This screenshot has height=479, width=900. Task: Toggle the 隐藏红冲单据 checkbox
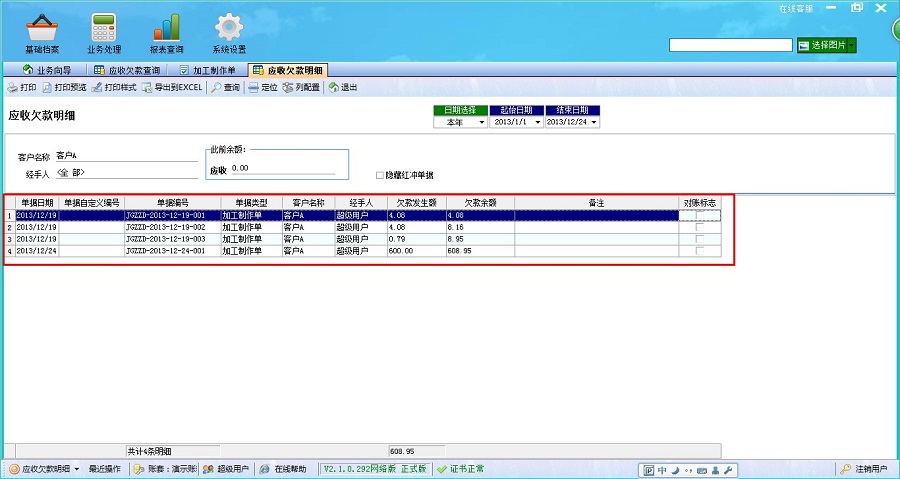(x=379, y=175)
